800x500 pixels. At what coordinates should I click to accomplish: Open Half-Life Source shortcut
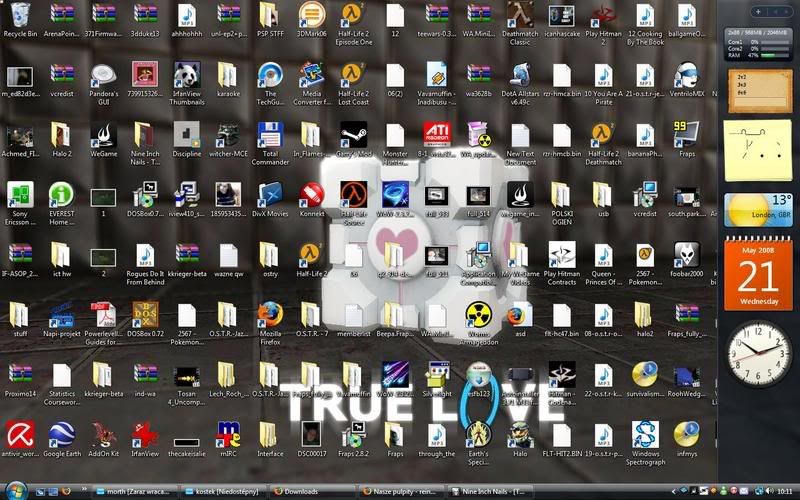[x=354, y=194]
